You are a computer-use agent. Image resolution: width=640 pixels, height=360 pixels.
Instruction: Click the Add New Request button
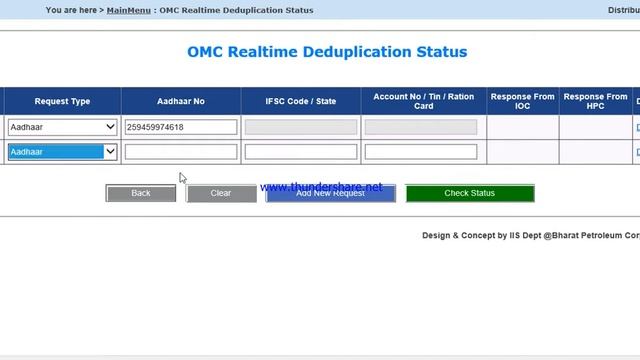(331, 193)
